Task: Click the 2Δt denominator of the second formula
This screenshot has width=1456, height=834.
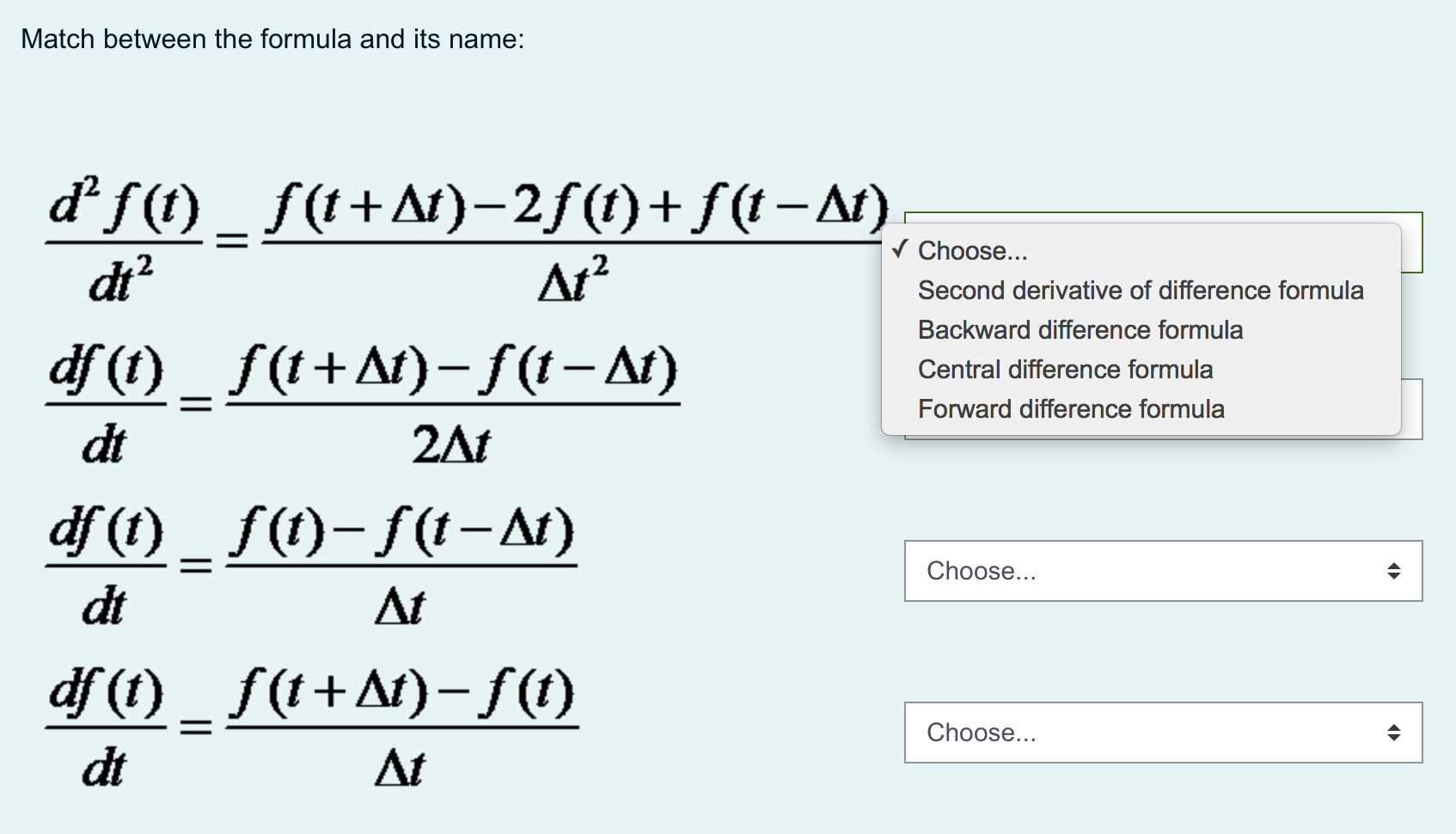Action: 451,445
